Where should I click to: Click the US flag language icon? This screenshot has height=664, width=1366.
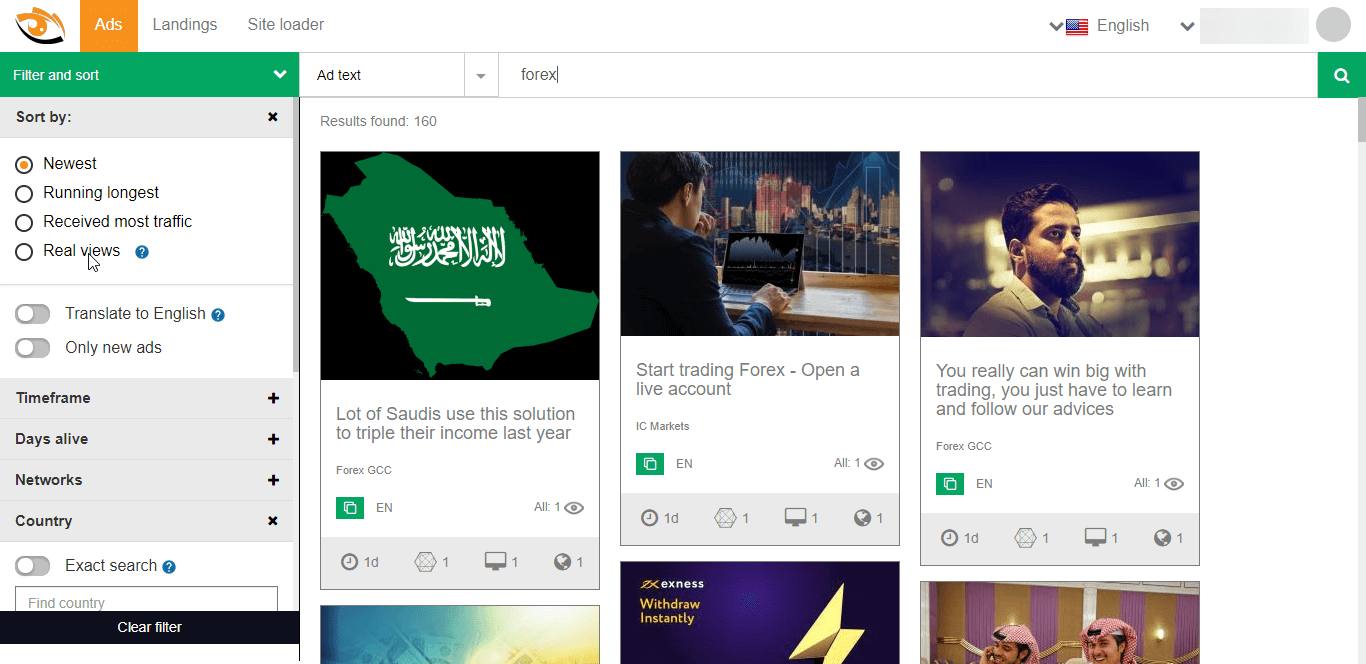1077,27
